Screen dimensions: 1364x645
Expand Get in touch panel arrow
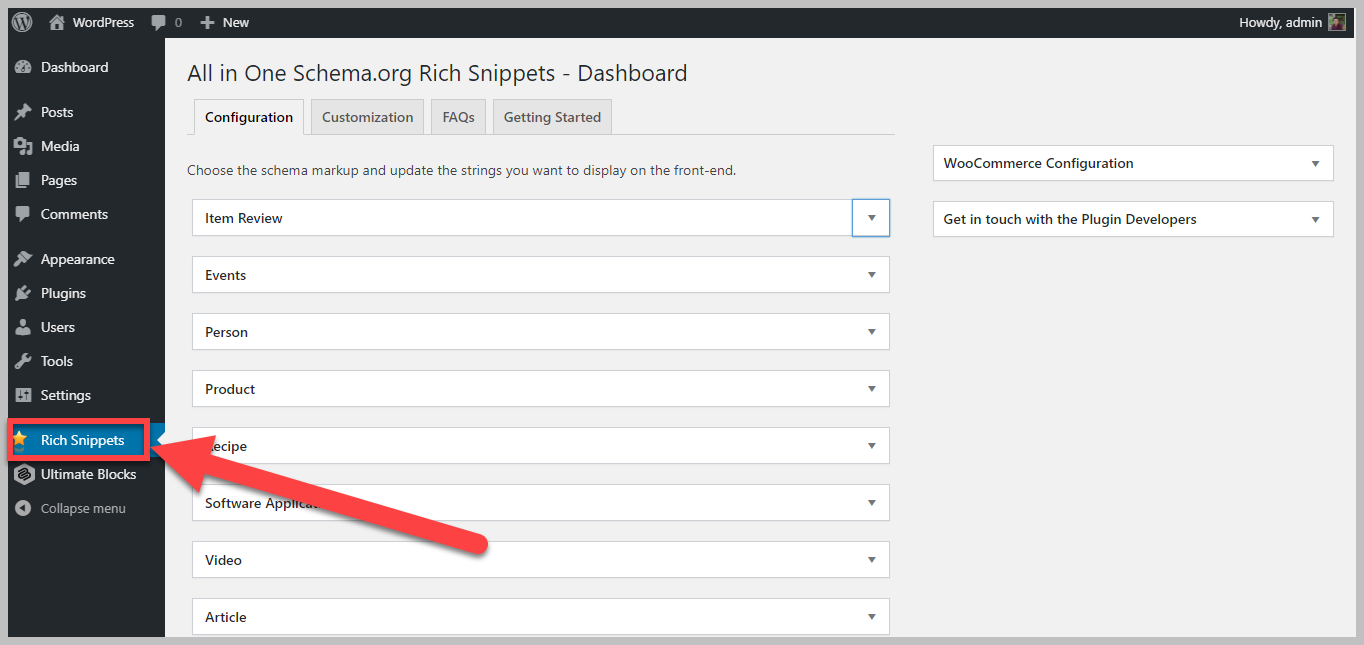[x=1315, y=219]
